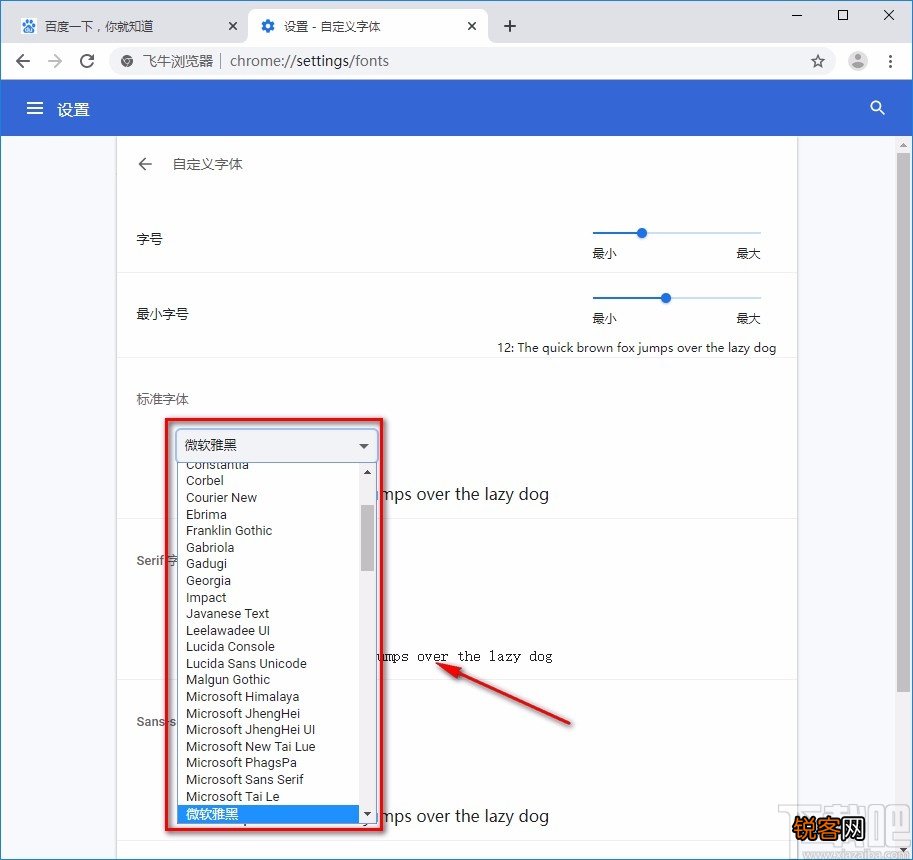
Task: Select Microsoft Tai Le font
Action: pos(268,797)
